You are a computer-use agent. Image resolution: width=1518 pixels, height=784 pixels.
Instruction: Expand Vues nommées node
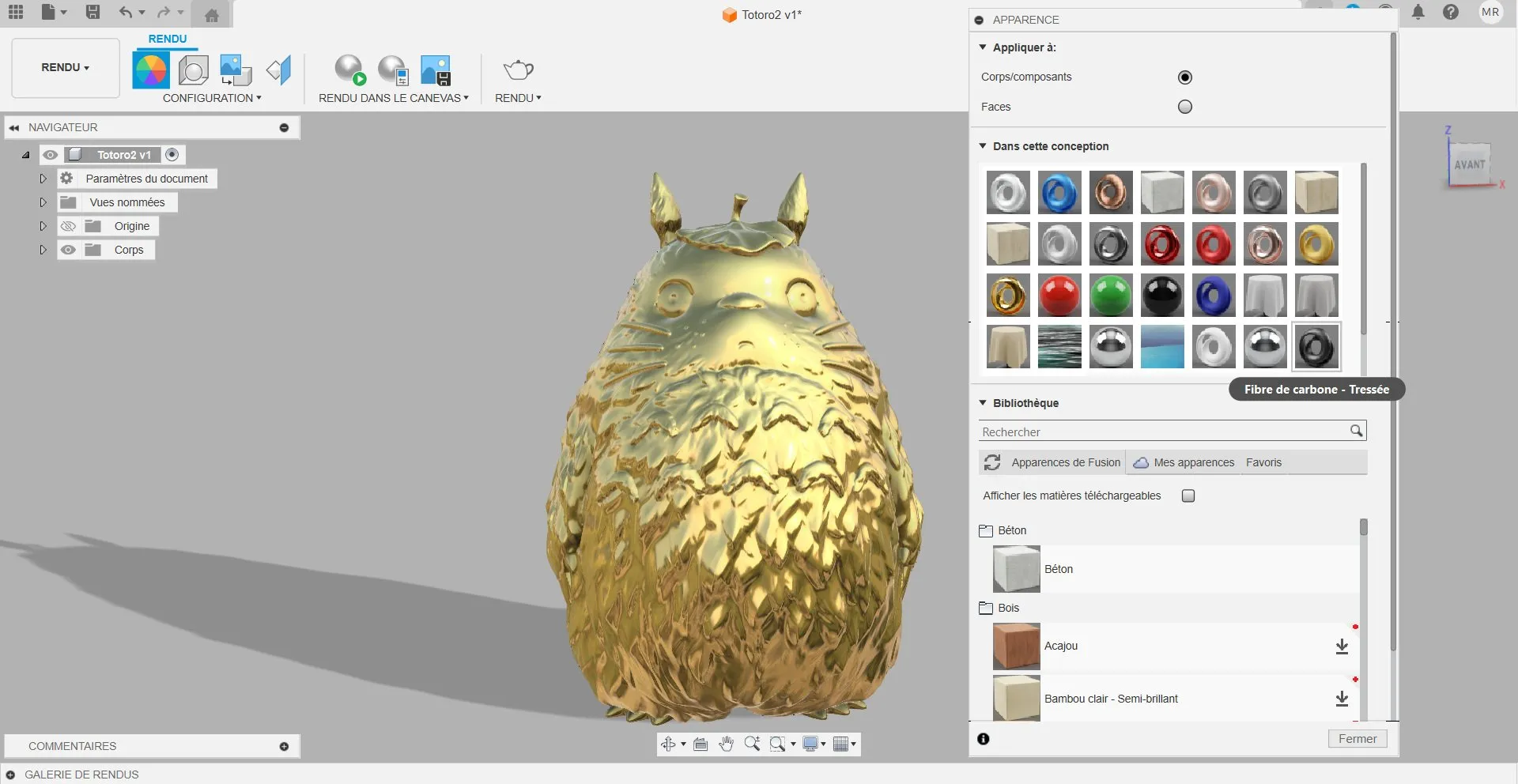43,202
